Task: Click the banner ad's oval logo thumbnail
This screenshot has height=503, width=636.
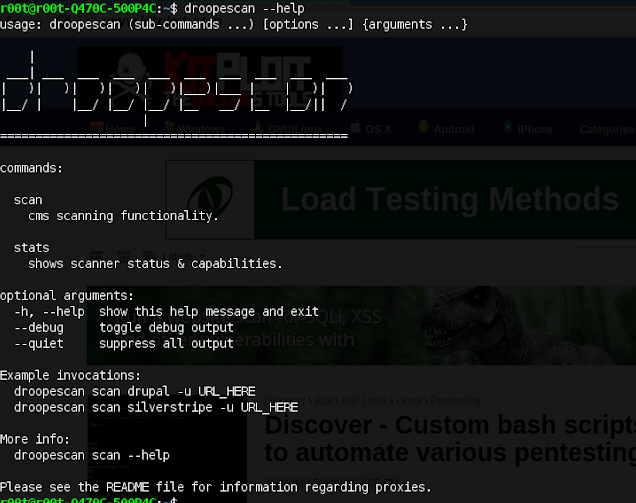Action: click(x=210, y=200)
